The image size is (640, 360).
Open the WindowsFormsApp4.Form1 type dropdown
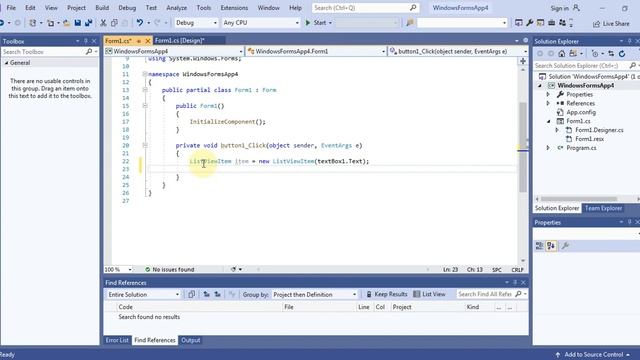coord(316,51)
